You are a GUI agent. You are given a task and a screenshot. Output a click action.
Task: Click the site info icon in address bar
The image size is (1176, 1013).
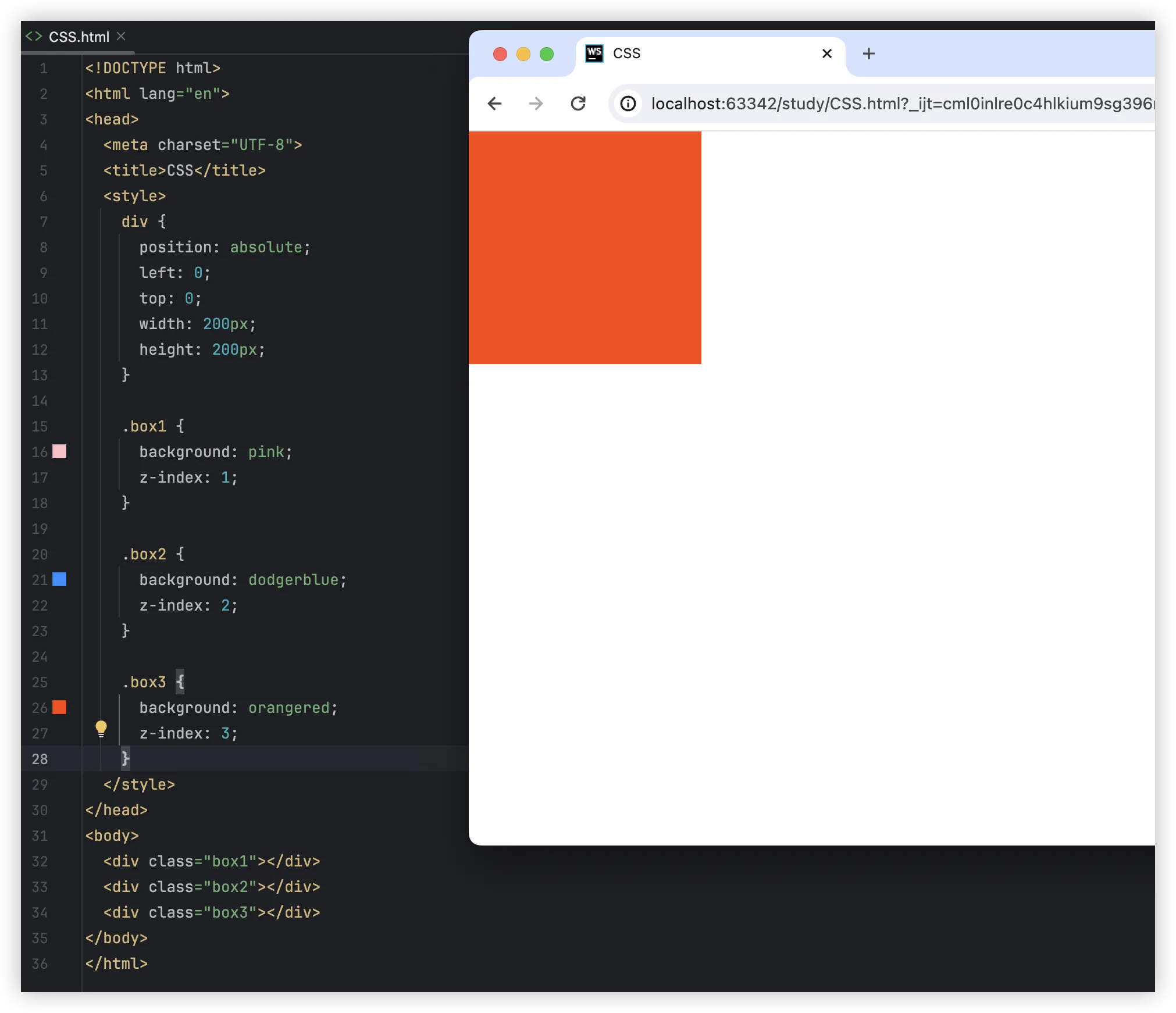point(628,104)
